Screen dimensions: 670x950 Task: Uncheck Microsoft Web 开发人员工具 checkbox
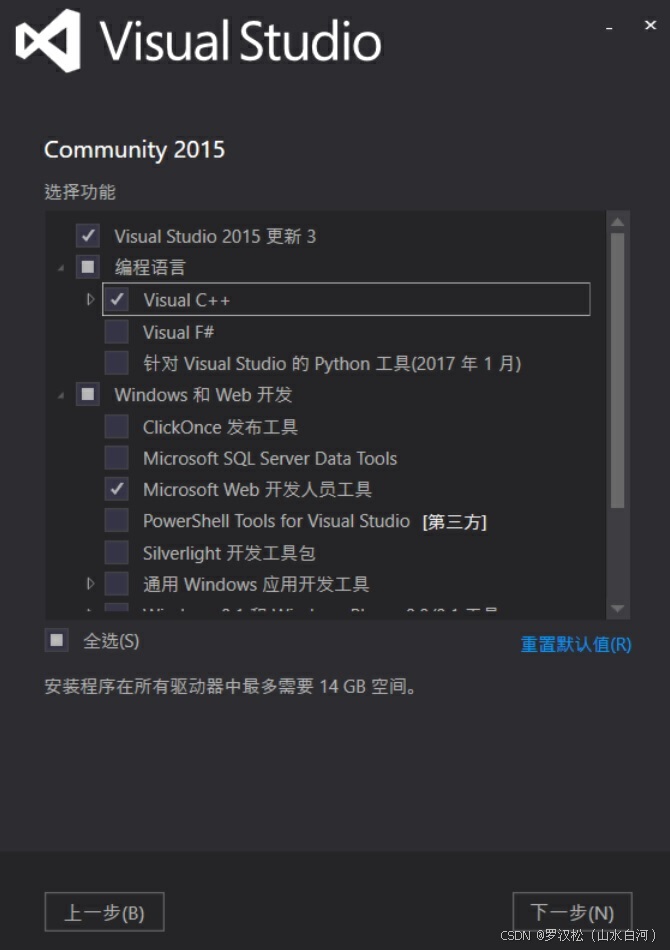[x=116, y=489]
